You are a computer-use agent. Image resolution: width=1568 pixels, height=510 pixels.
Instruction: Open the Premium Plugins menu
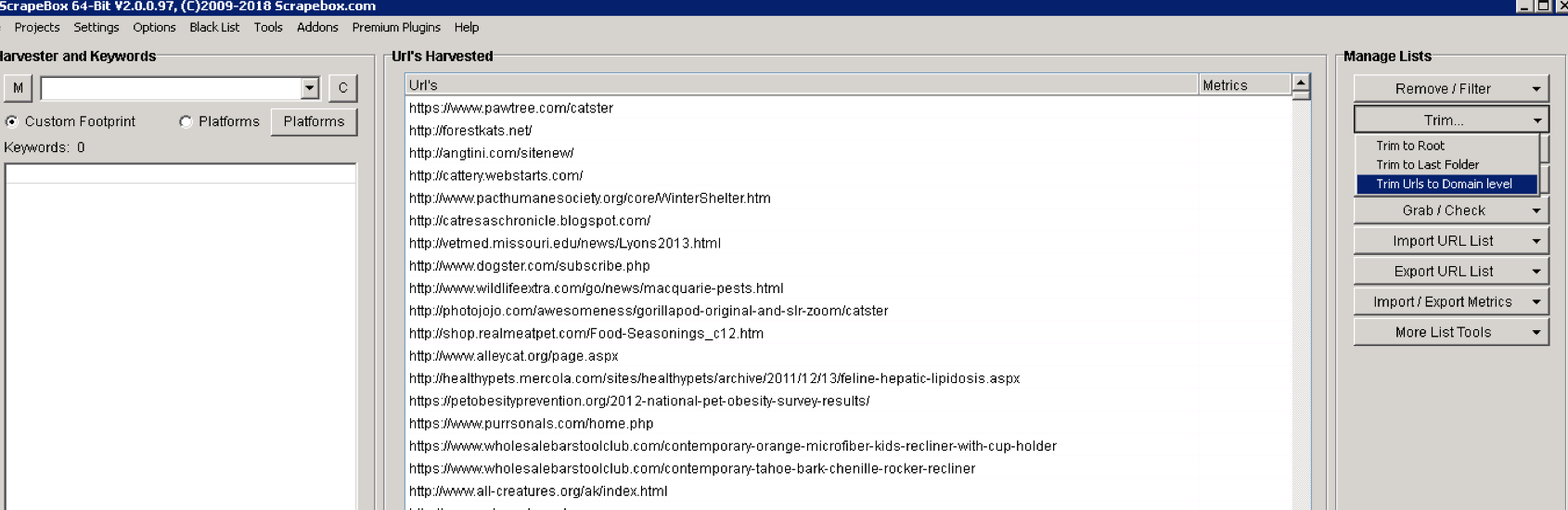(x=396, y=28)
